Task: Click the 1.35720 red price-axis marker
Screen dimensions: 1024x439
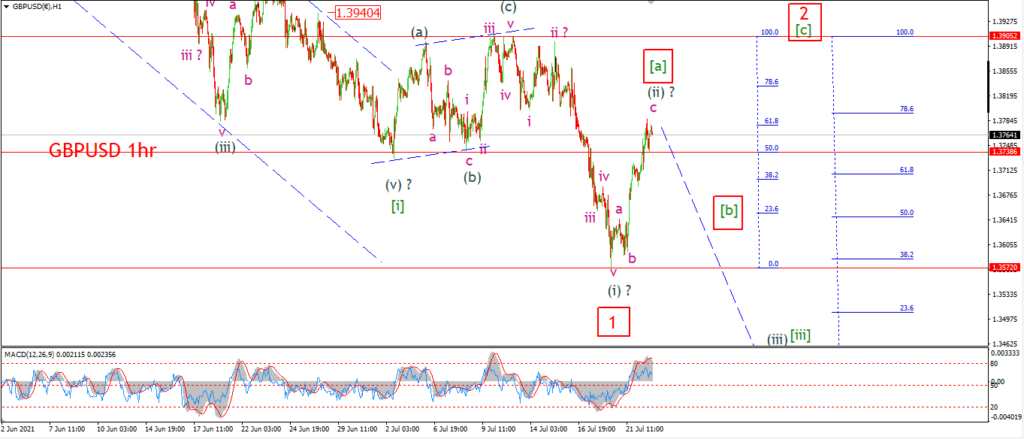Action: tap(1004, 268)
